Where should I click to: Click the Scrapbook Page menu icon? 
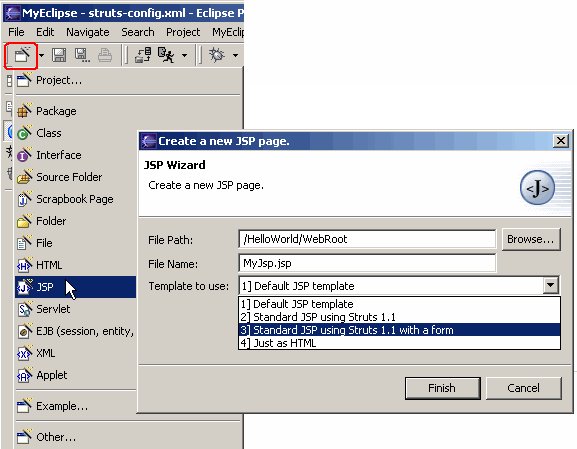click(x=24, y=199)
